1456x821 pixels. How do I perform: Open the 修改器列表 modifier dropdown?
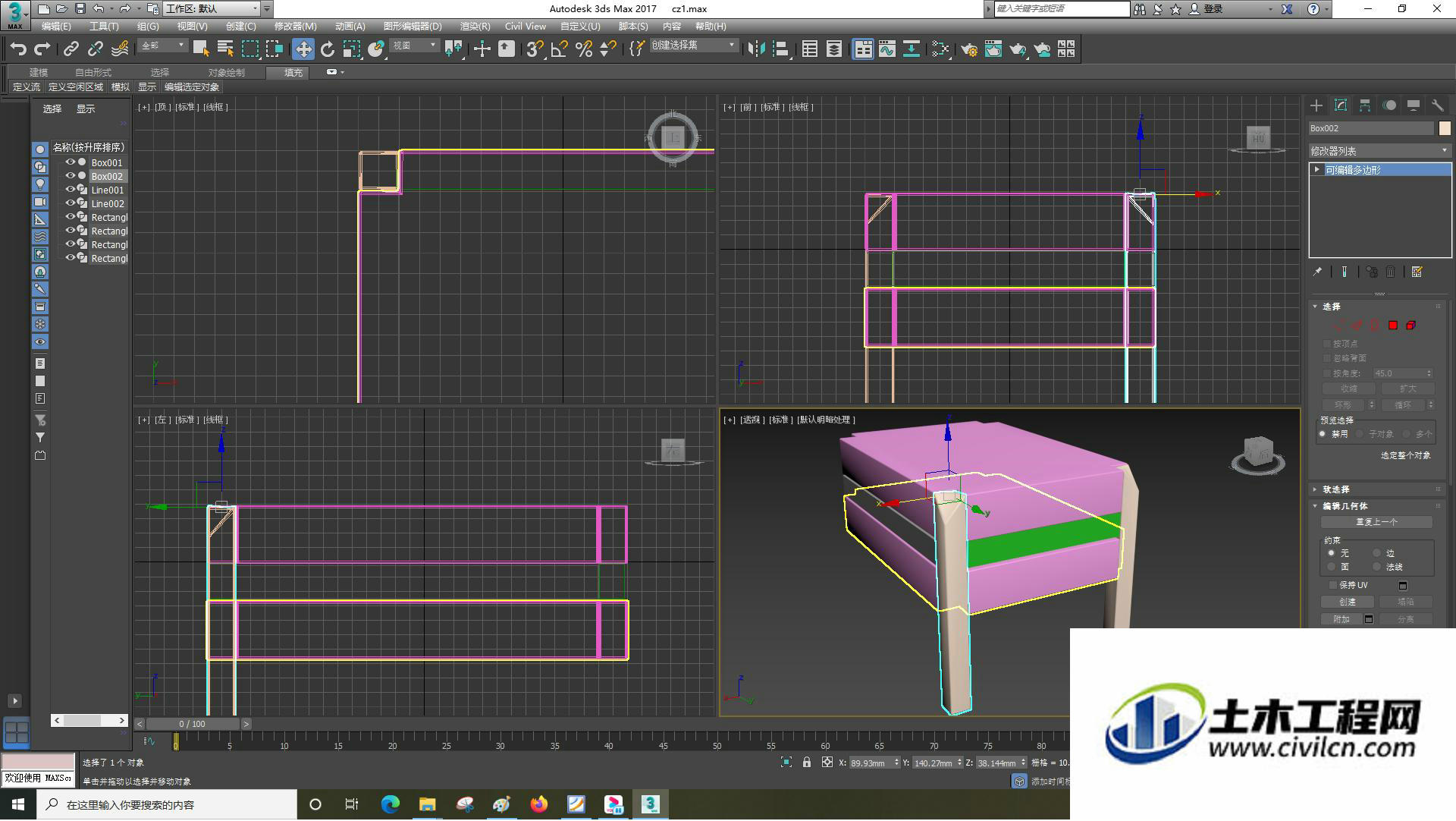[x=1379, y=151]
